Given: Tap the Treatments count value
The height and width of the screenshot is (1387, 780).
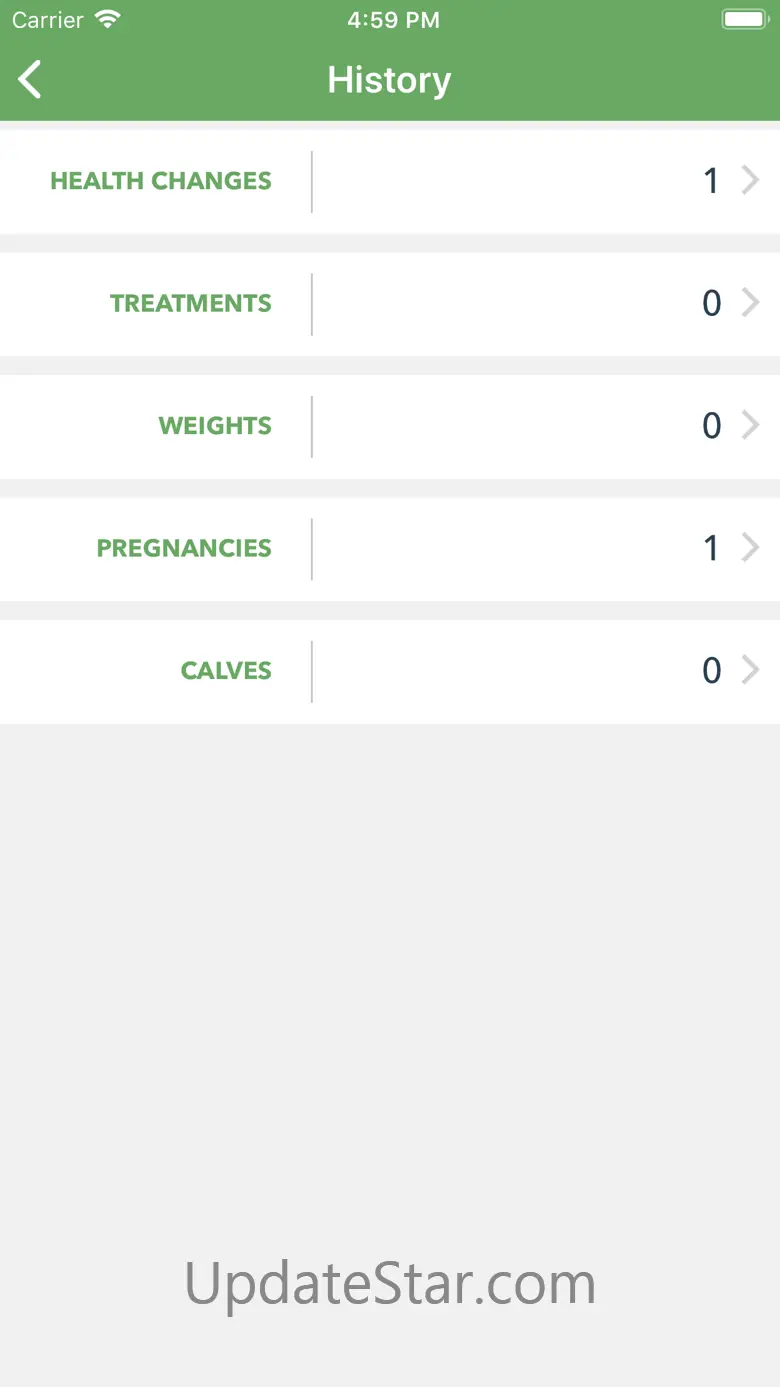Looking at the screenshot, I should (711, 303).
